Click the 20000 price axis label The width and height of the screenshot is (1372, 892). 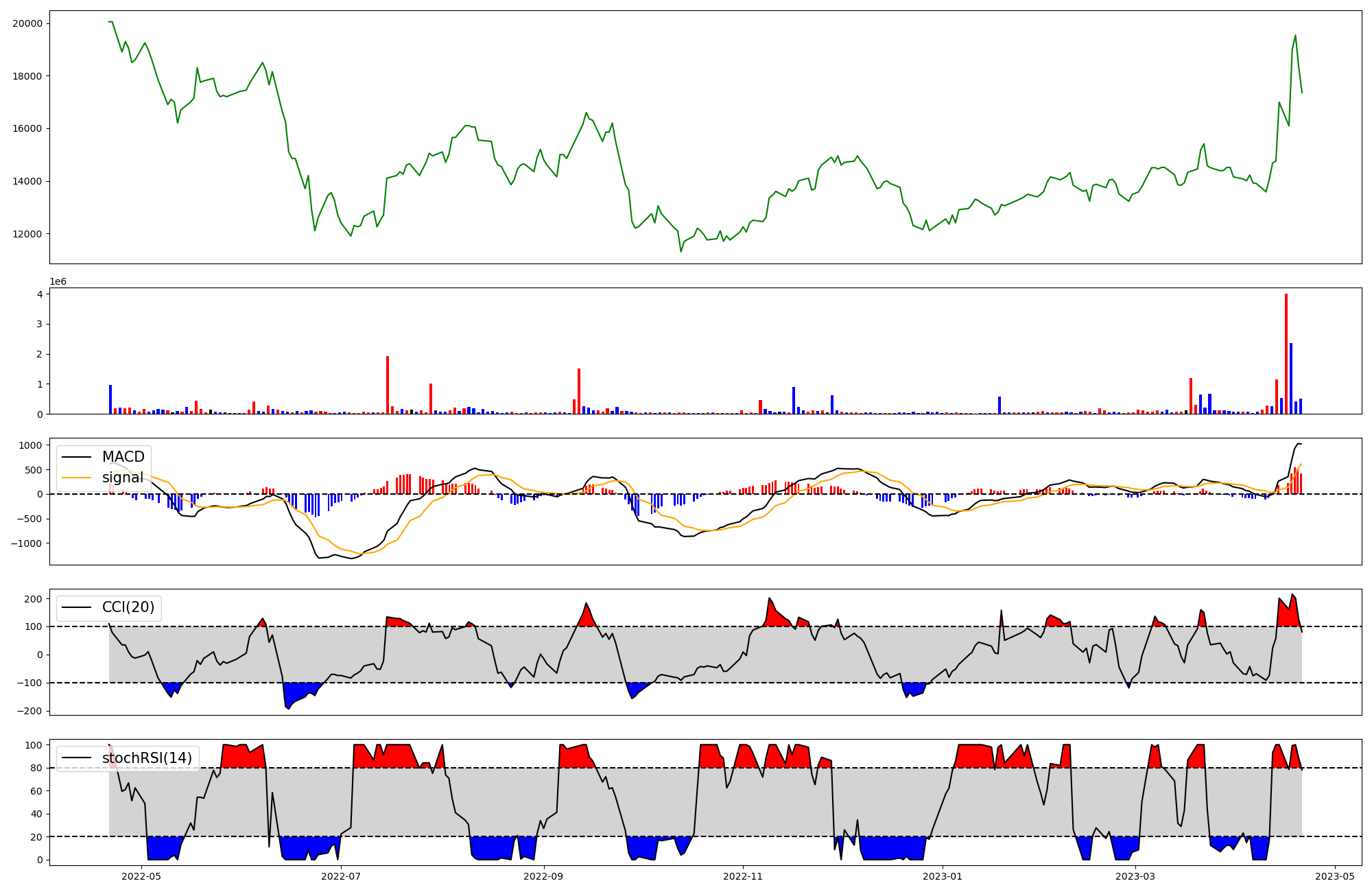click(27, 23)
